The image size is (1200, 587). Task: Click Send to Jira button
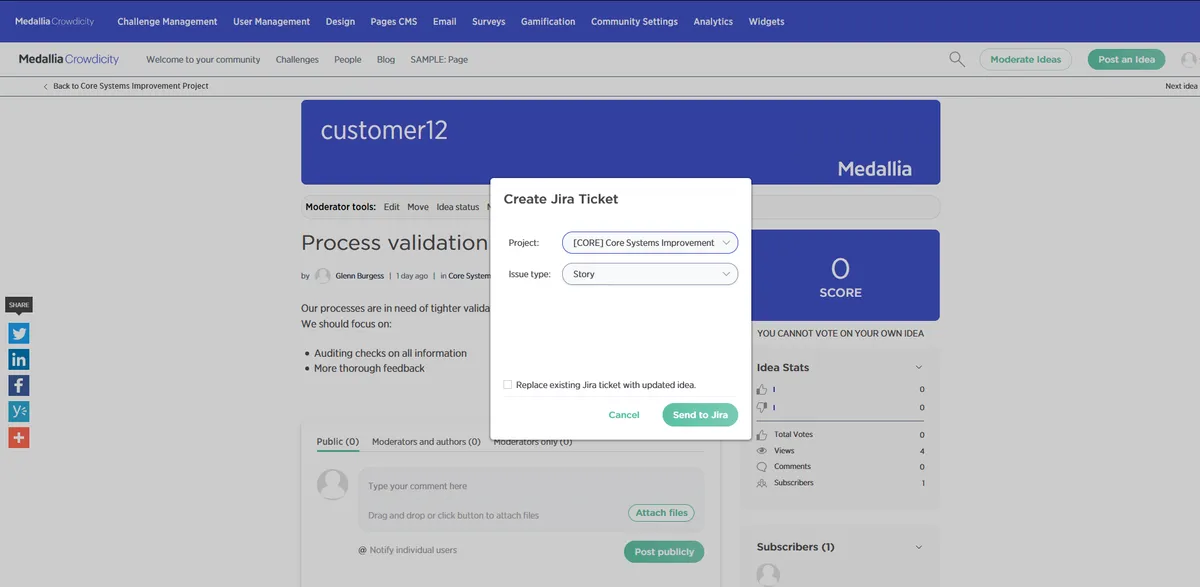[x=700, y=415]
